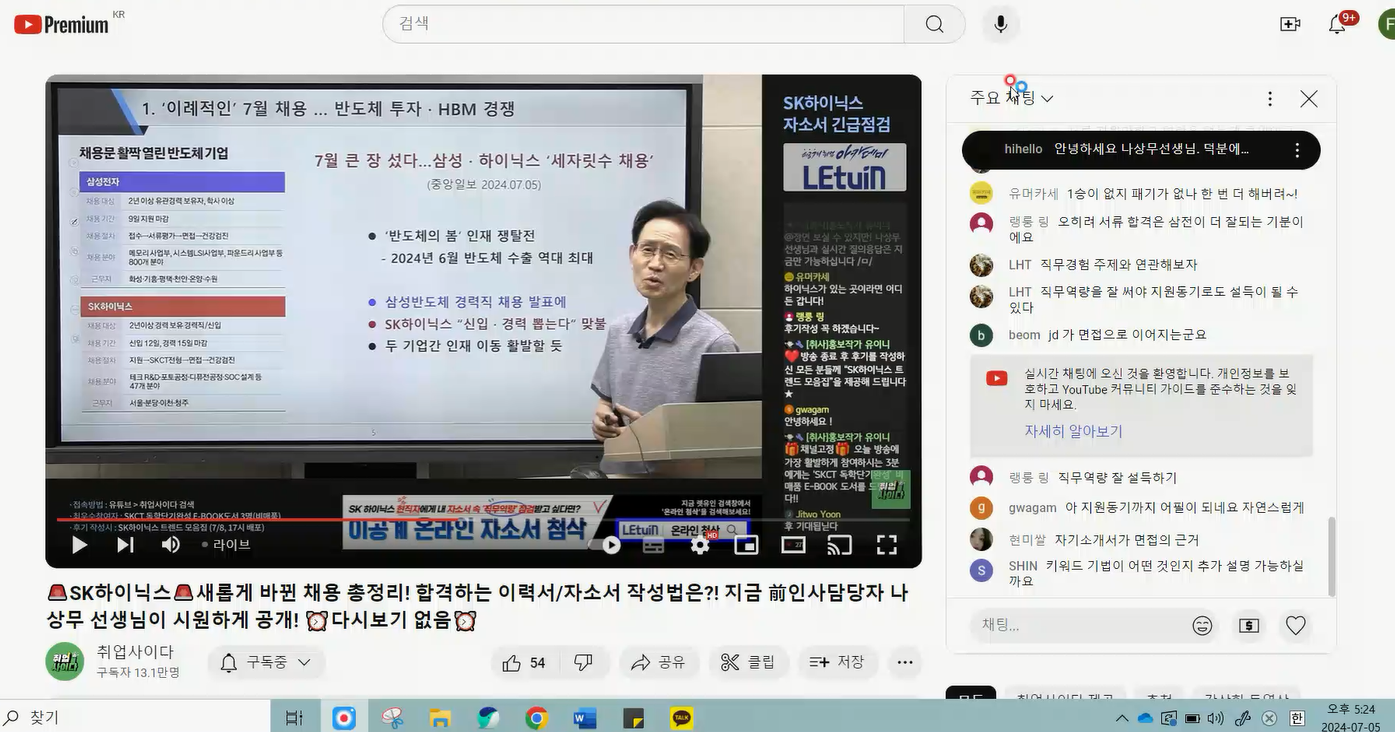Screen dimensions: 1395x732
Task: Toggle subtitles in the video player
Action: pyautogui.click(x=653, y=545)
